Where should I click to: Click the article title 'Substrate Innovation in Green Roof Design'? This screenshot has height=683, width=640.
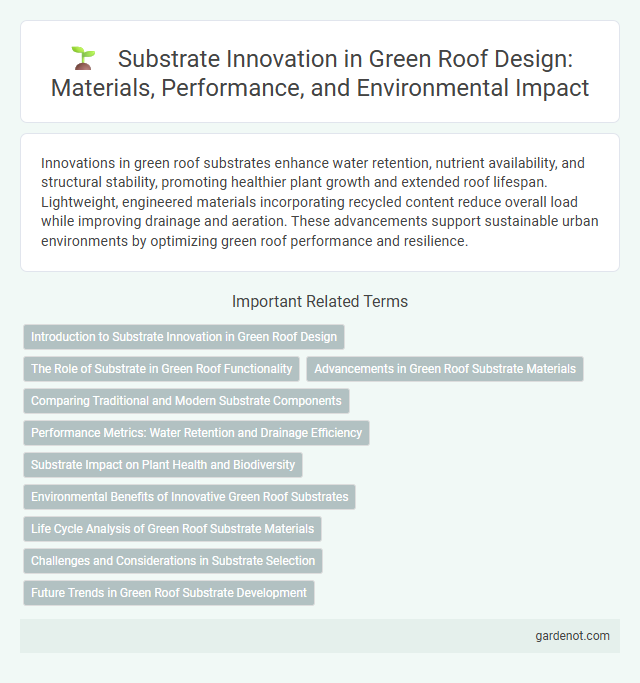pos(345,59)
